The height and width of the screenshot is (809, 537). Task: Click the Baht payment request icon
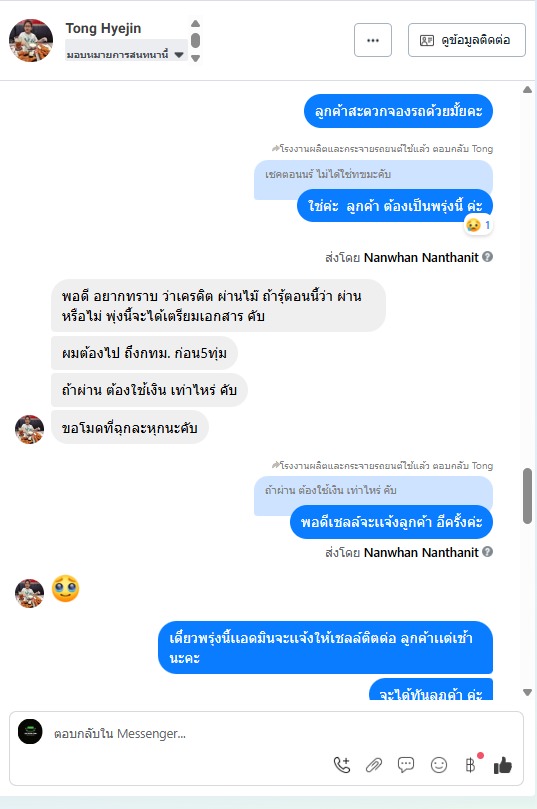click(x=470, y=765)
